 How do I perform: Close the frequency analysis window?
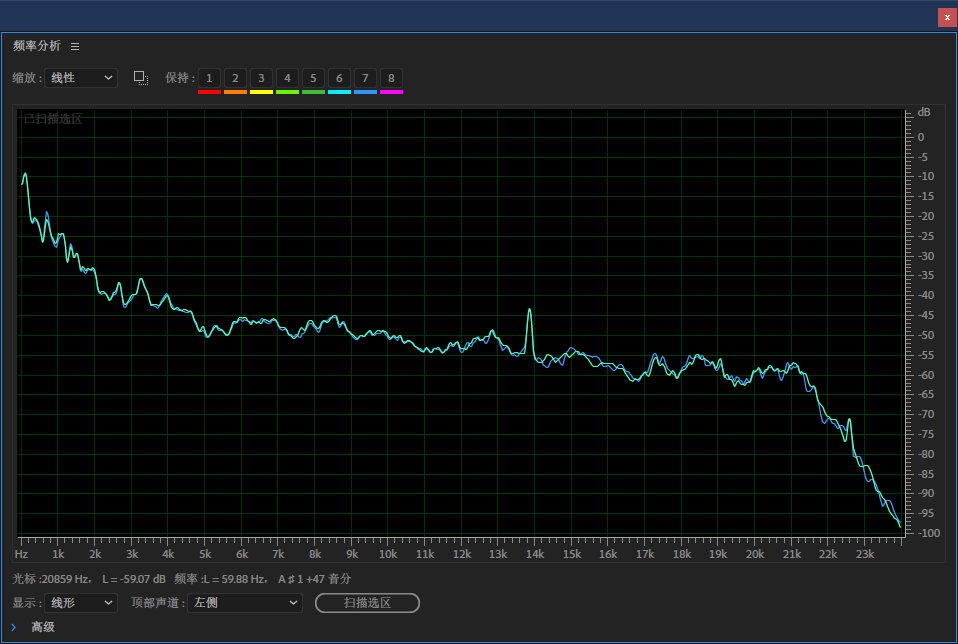(947, 17)
